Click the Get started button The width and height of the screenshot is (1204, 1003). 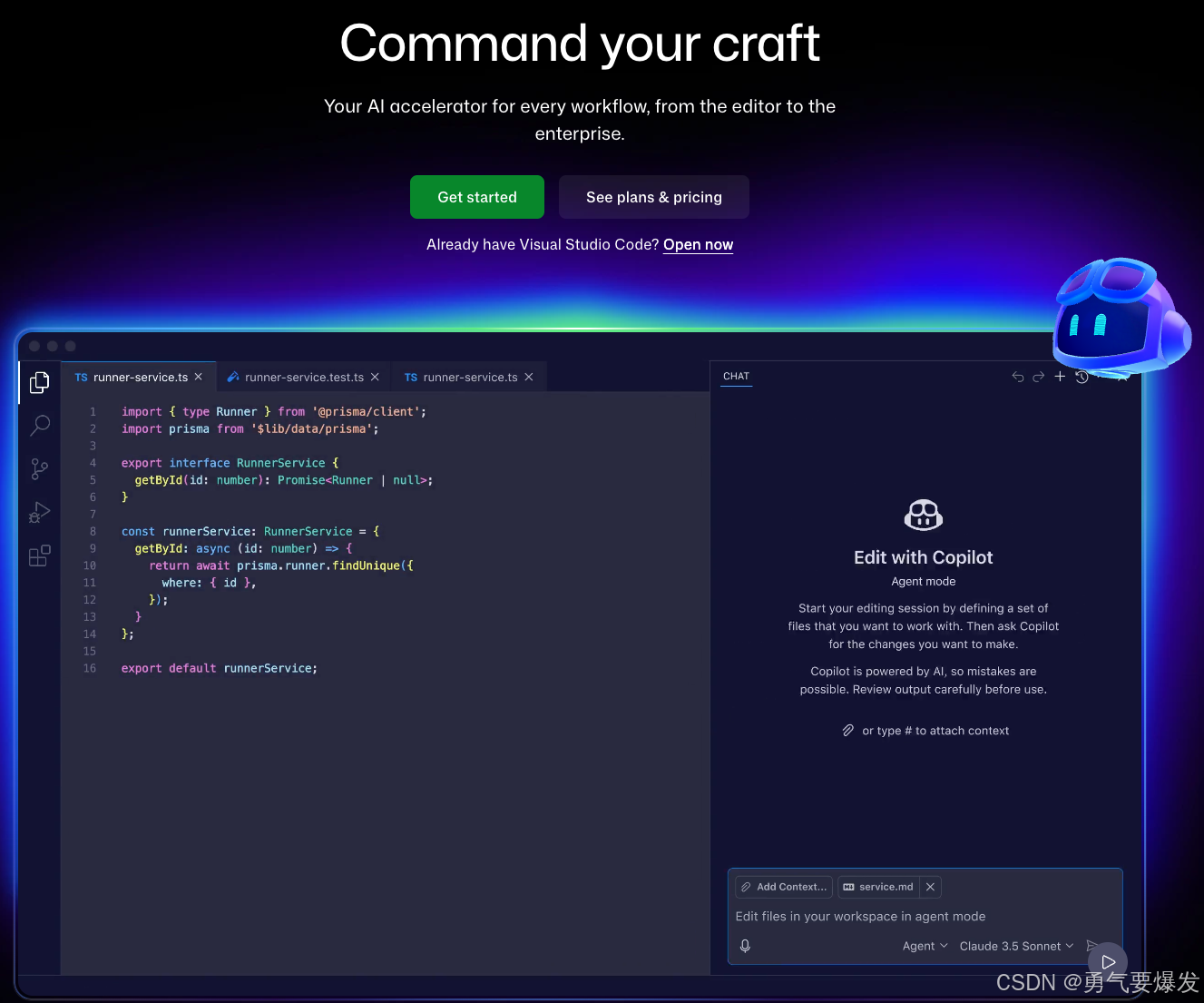tap(477, 197)
